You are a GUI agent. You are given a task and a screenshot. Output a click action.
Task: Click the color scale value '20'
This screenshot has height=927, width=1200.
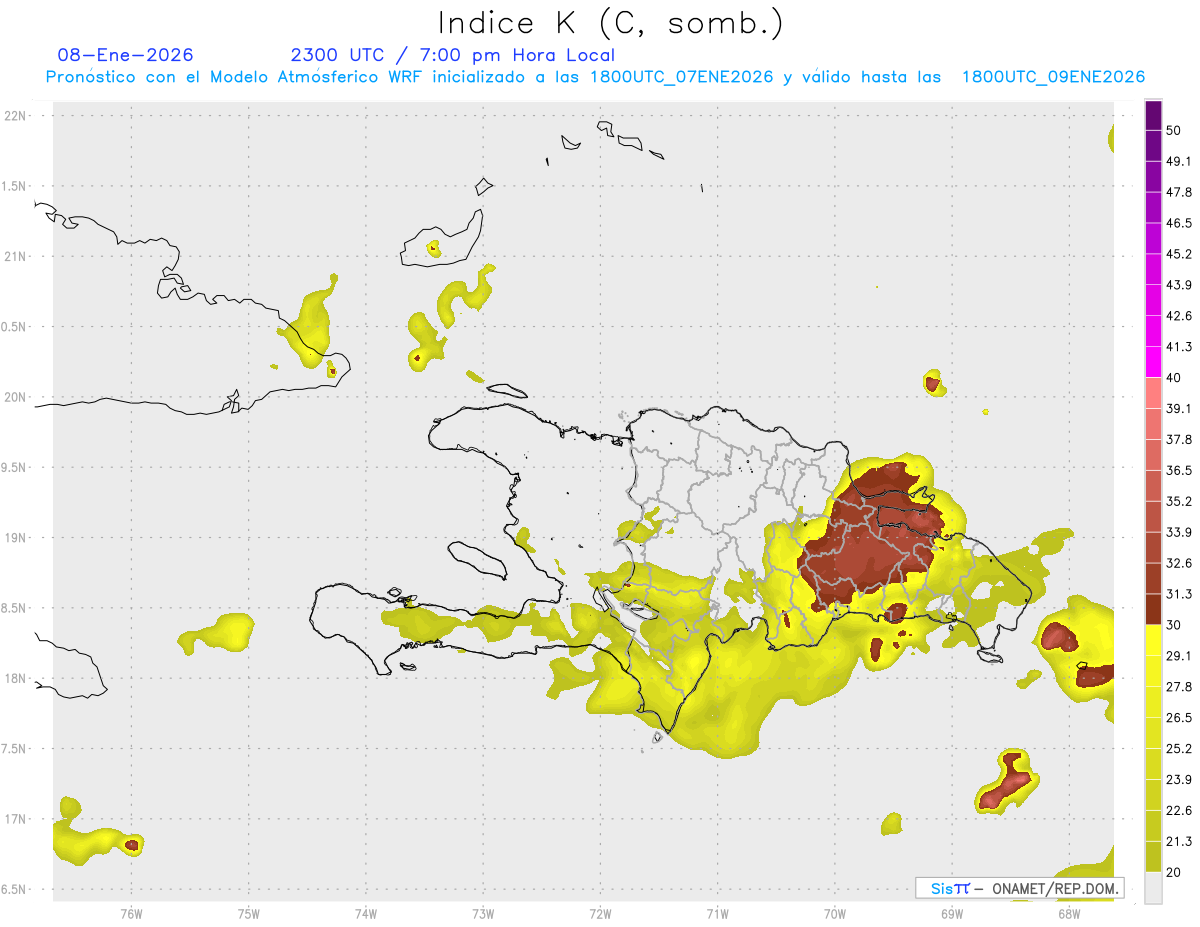1174,874
